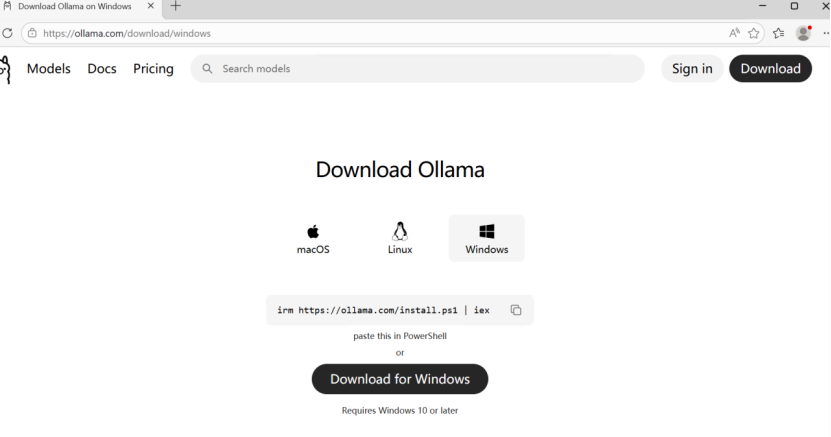Select the Windows download option
This screenshot has width=831, height=437.
[487, 238]
